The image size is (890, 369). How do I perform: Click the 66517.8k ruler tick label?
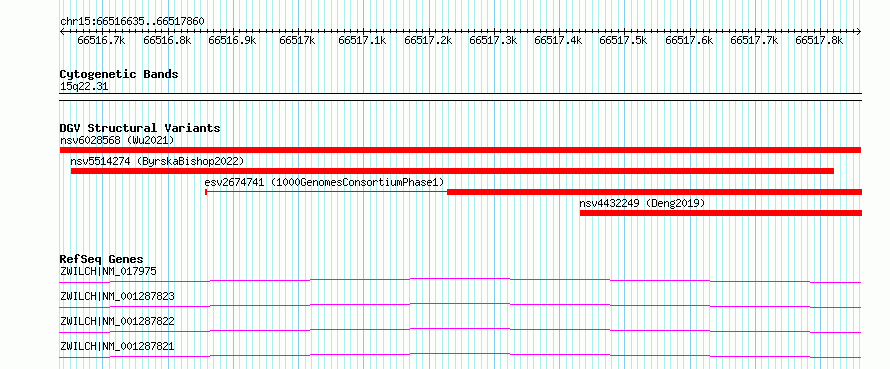click(x=820, y=40)
